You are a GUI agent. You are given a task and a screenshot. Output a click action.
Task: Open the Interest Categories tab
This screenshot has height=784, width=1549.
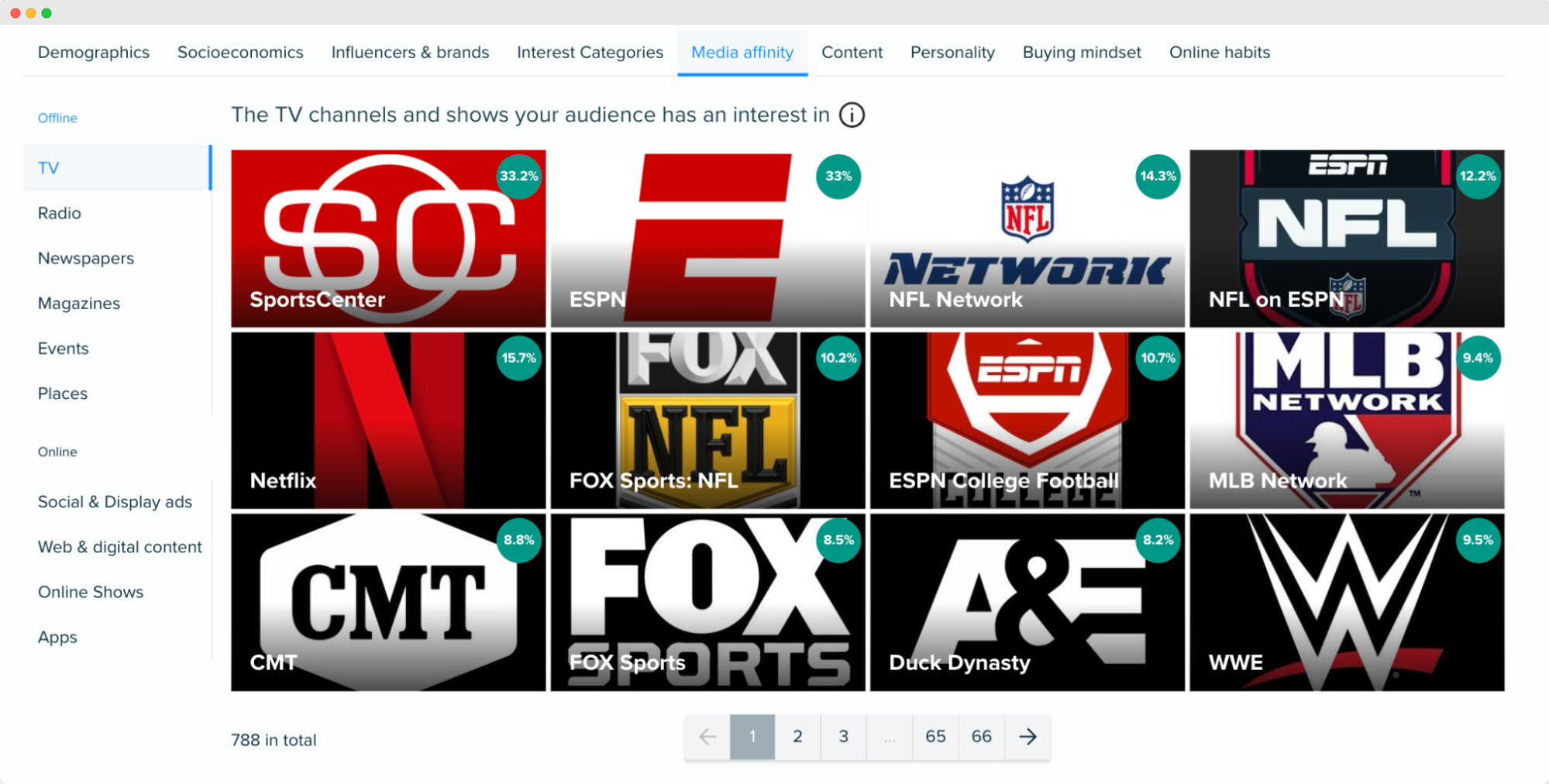(x=590, y=52)
